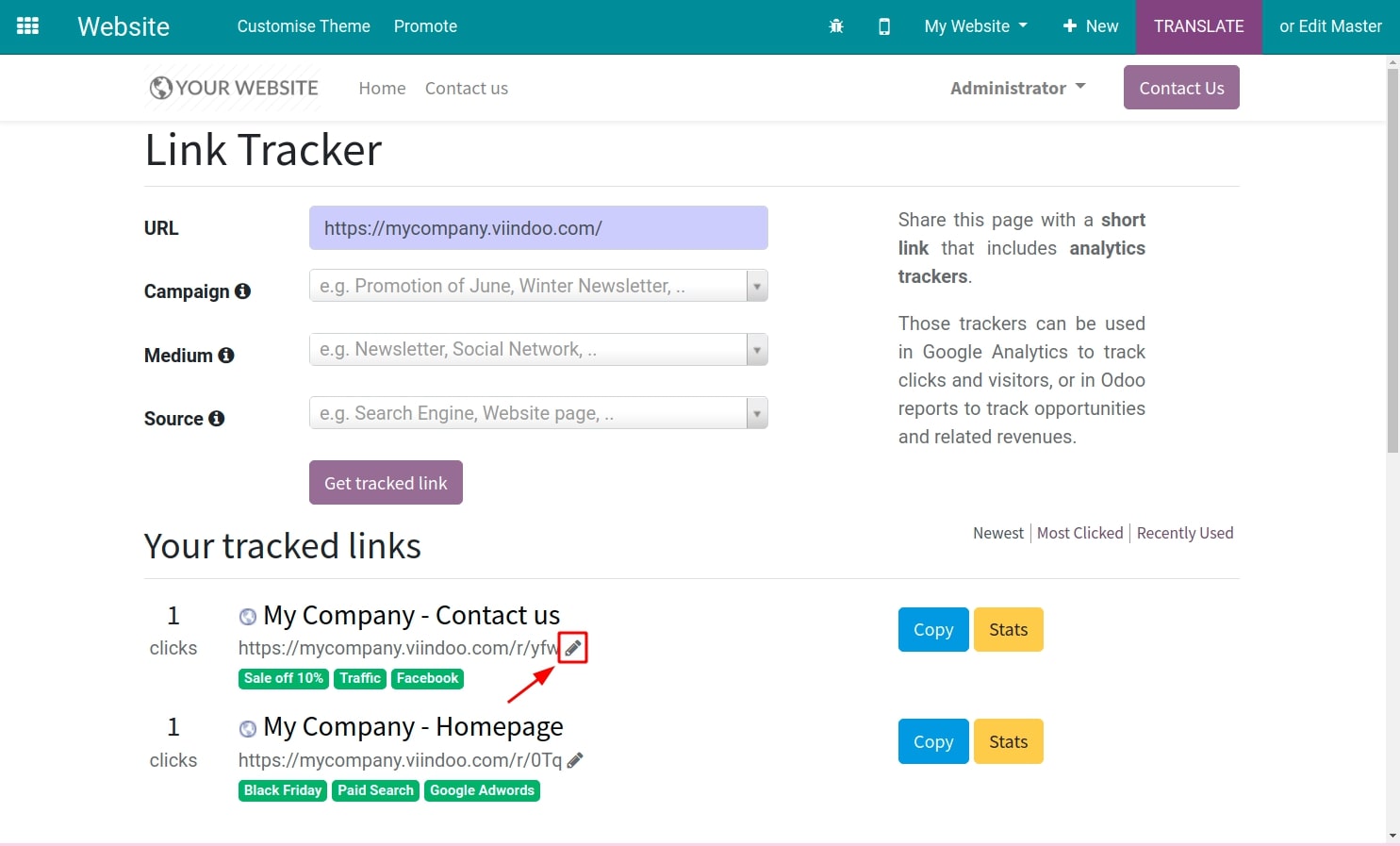Click the mobile preview icon

point(884,26)
